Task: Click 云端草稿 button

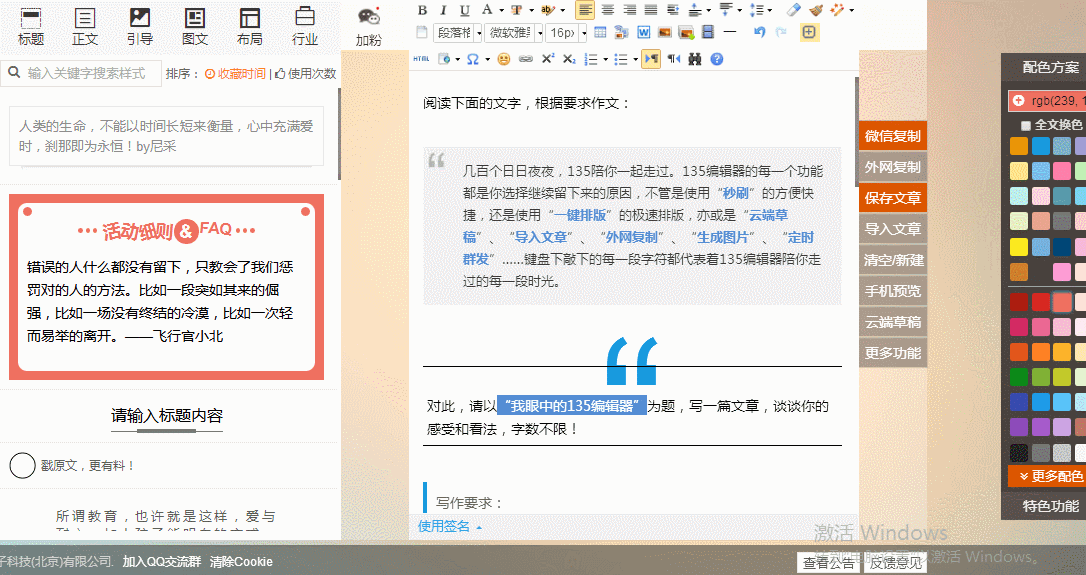Action: click(x=893, y=322)
